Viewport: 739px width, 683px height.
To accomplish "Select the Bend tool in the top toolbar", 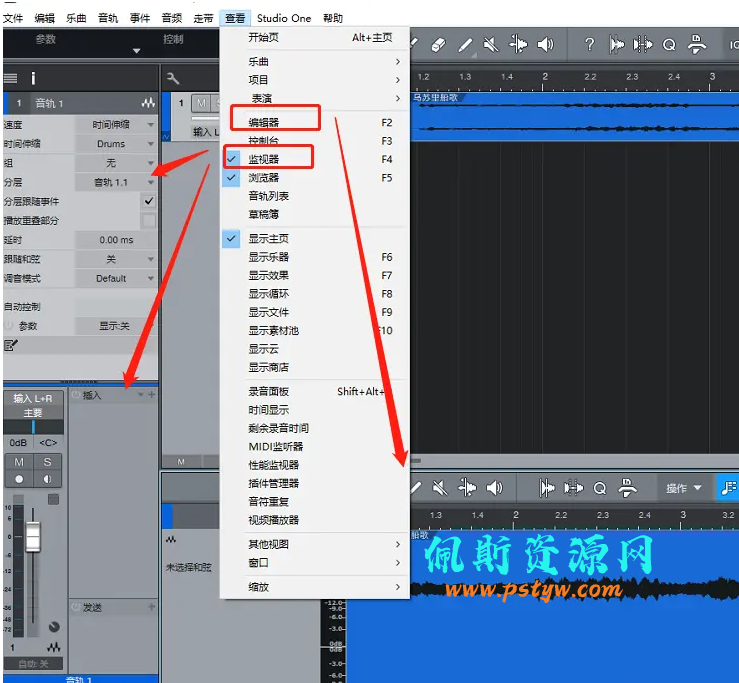I will pos(518,45).
